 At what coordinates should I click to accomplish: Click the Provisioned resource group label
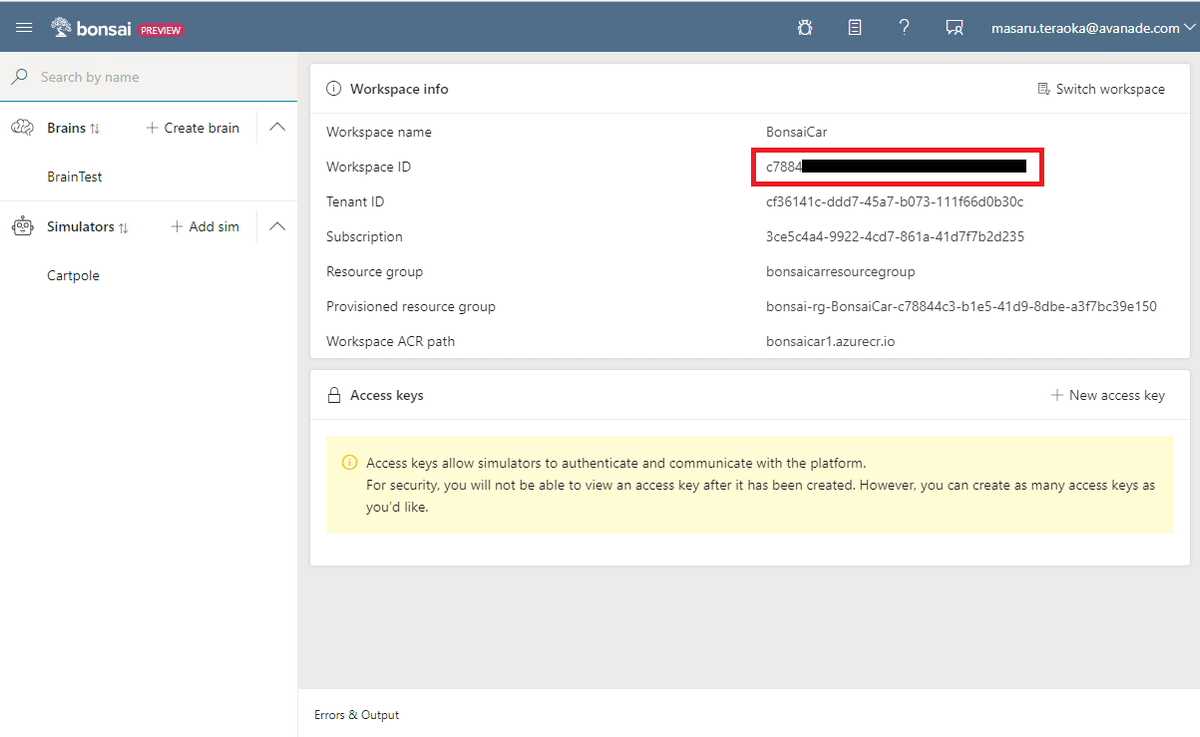pyautogui.click(x=411, y=307)
